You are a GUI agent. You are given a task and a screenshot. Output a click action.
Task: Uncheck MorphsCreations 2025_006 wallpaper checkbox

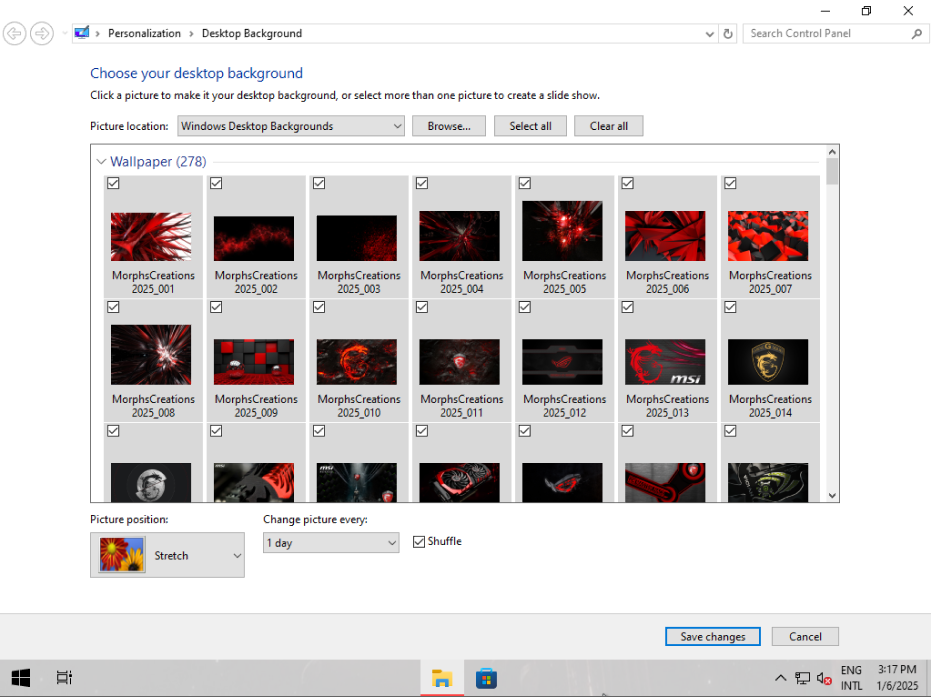click(628, 183)
